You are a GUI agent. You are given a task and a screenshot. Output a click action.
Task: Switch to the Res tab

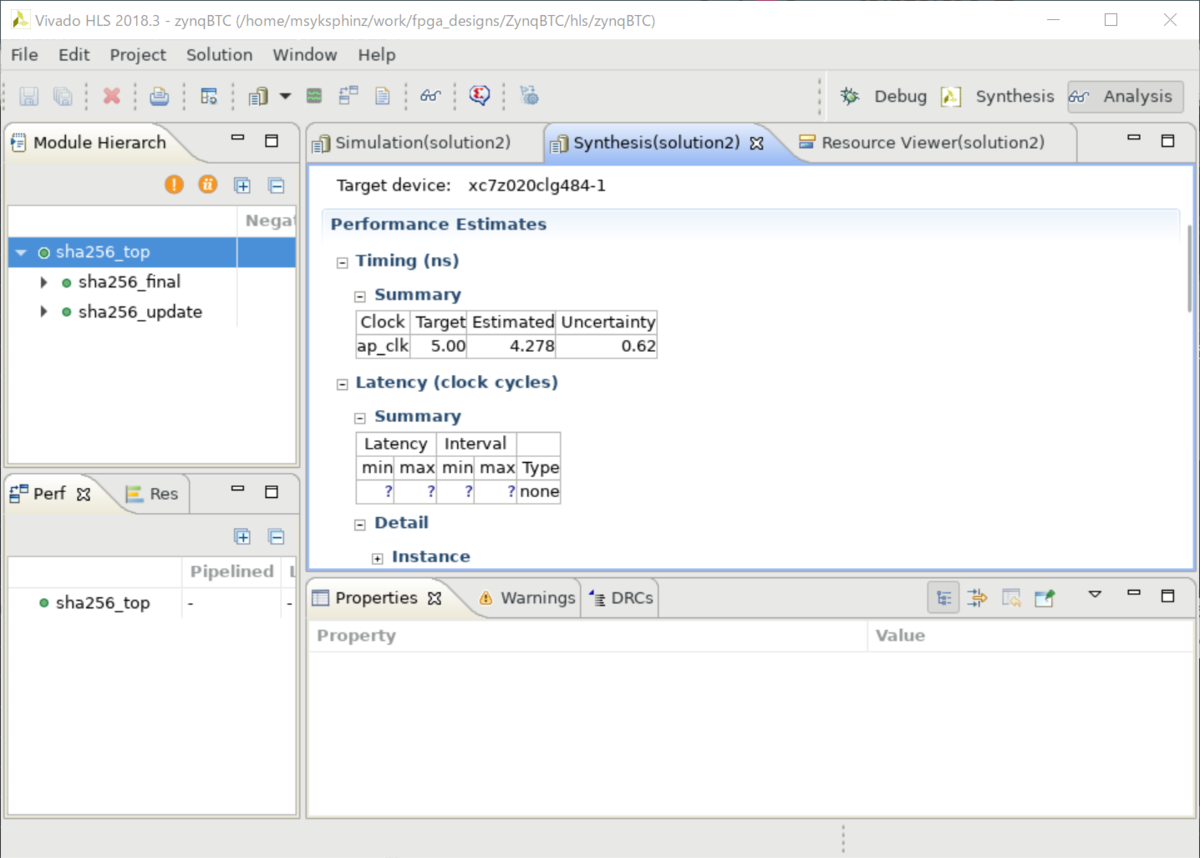click(x=152, y=493)
